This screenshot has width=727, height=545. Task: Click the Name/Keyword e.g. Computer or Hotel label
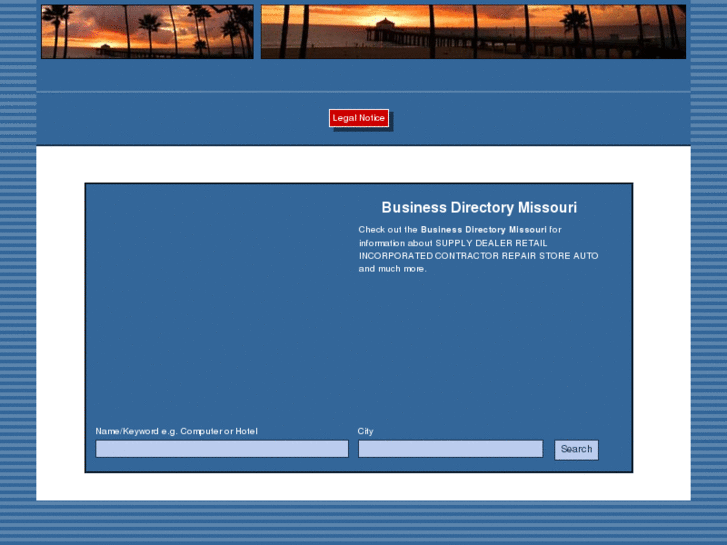coord(177,431)
